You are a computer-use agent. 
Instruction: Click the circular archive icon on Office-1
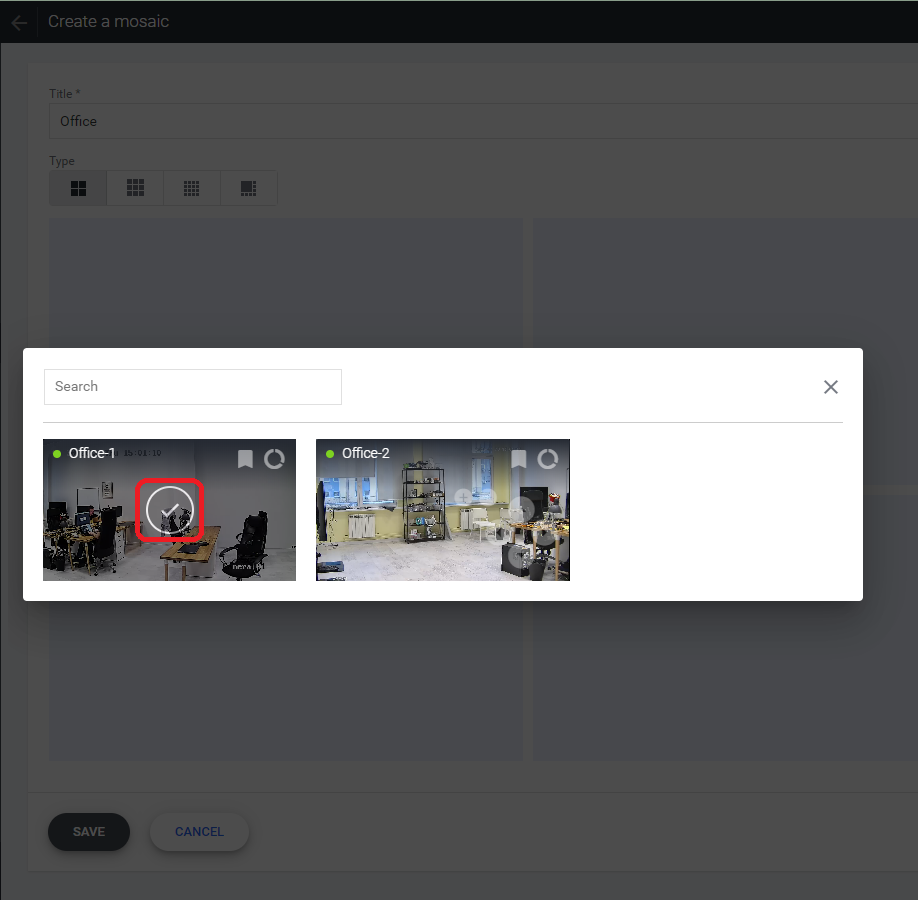coord(274,459)
